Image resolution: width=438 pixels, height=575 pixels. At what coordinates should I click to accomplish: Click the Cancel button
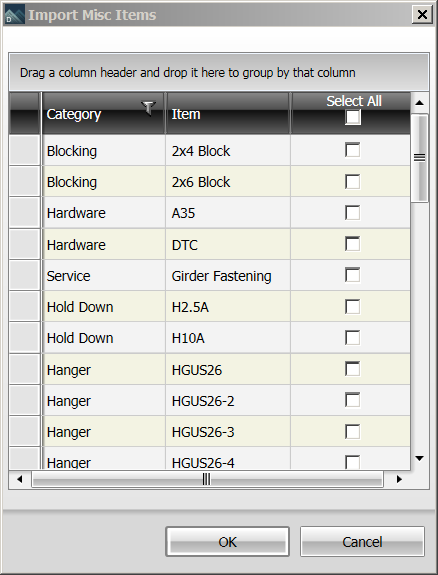(362, 542)
